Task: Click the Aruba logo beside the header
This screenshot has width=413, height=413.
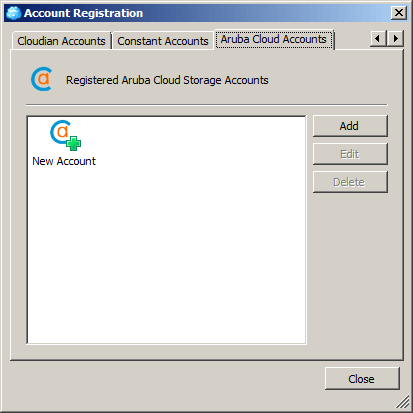Action: pos(42,79)
